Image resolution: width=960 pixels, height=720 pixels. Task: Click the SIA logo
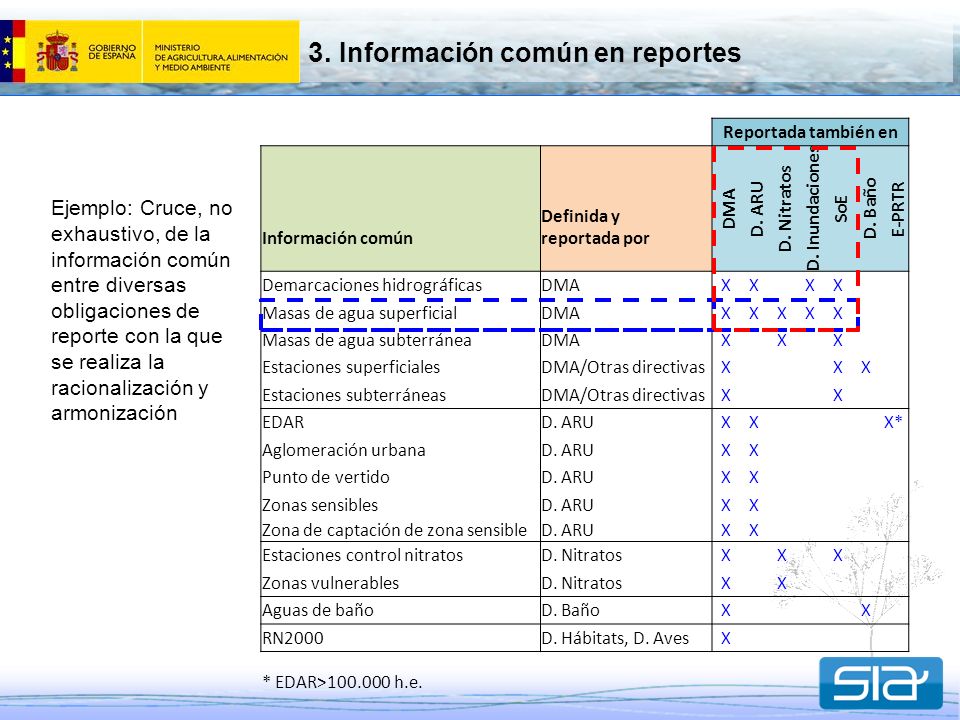(x=880, y=683)
